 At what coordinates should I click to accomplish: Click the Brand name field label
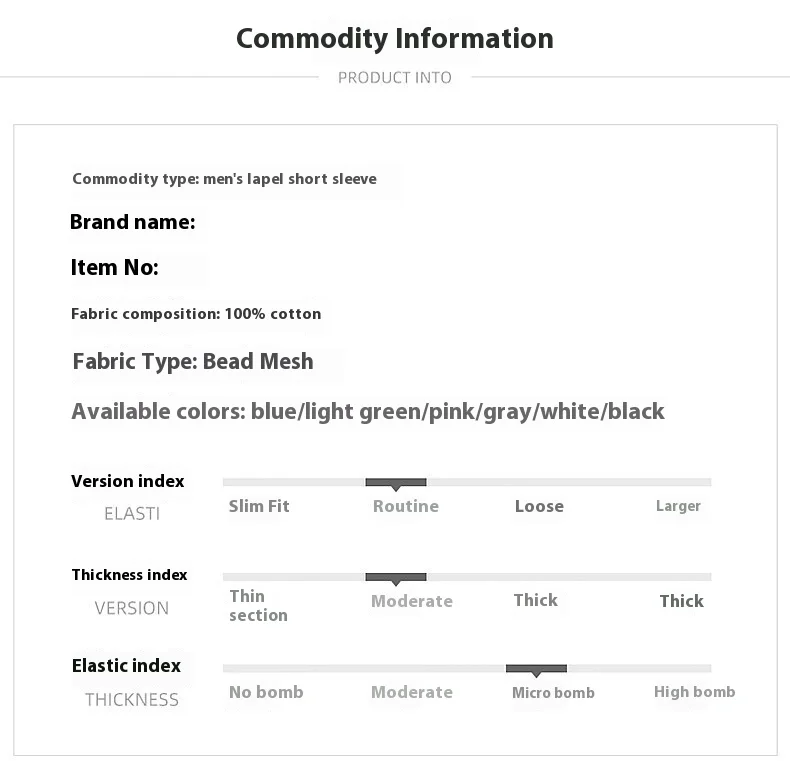tap(133, 222)
